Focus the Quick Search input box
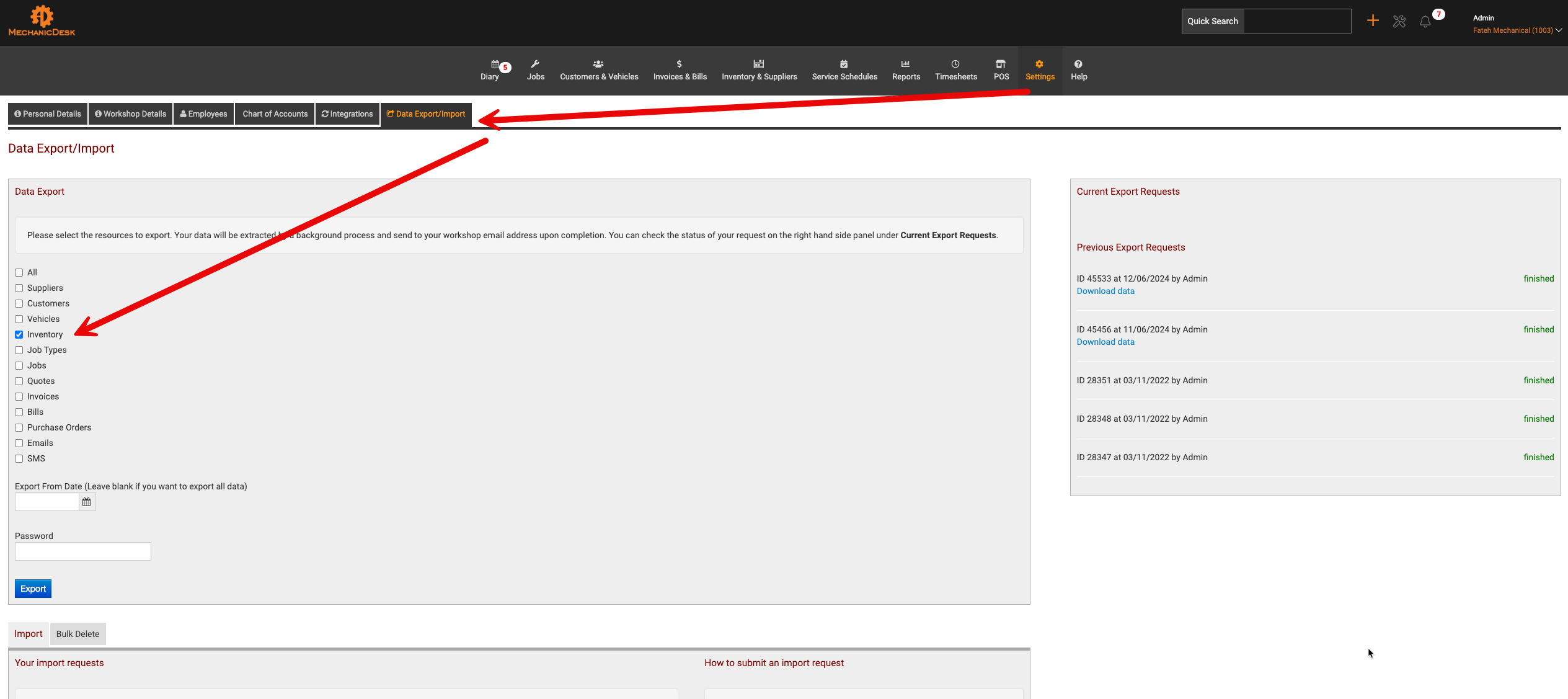1568x699 pixels. pyautogui.click(x=1297, y=21)
